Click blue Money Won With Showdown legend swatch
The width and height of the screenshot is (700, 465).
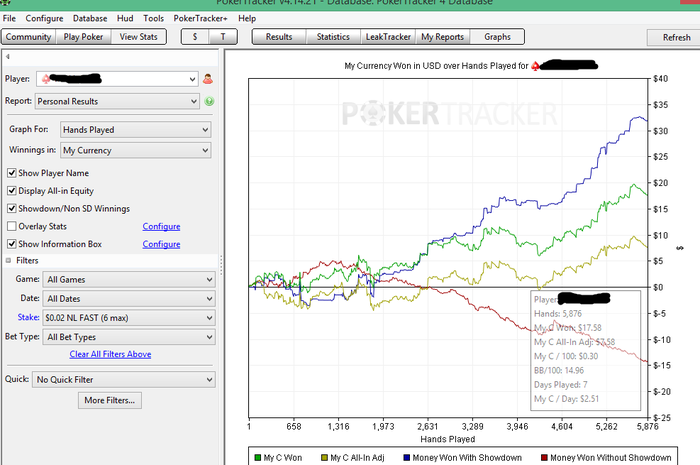tap(407, 458)
